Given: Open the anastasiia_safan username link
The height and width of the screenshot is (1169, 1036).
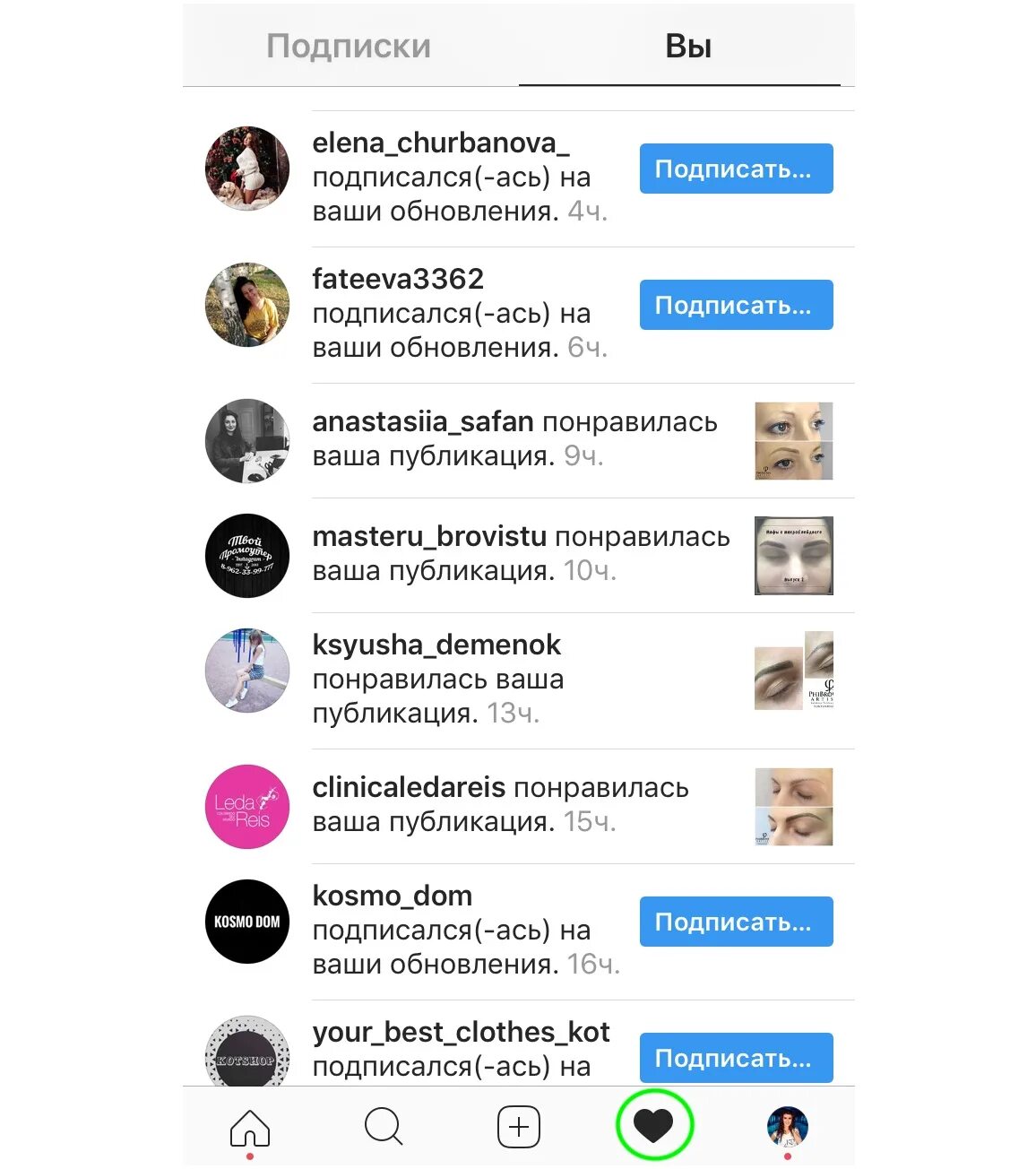Looking at the screenshot, I should (423, 422).
